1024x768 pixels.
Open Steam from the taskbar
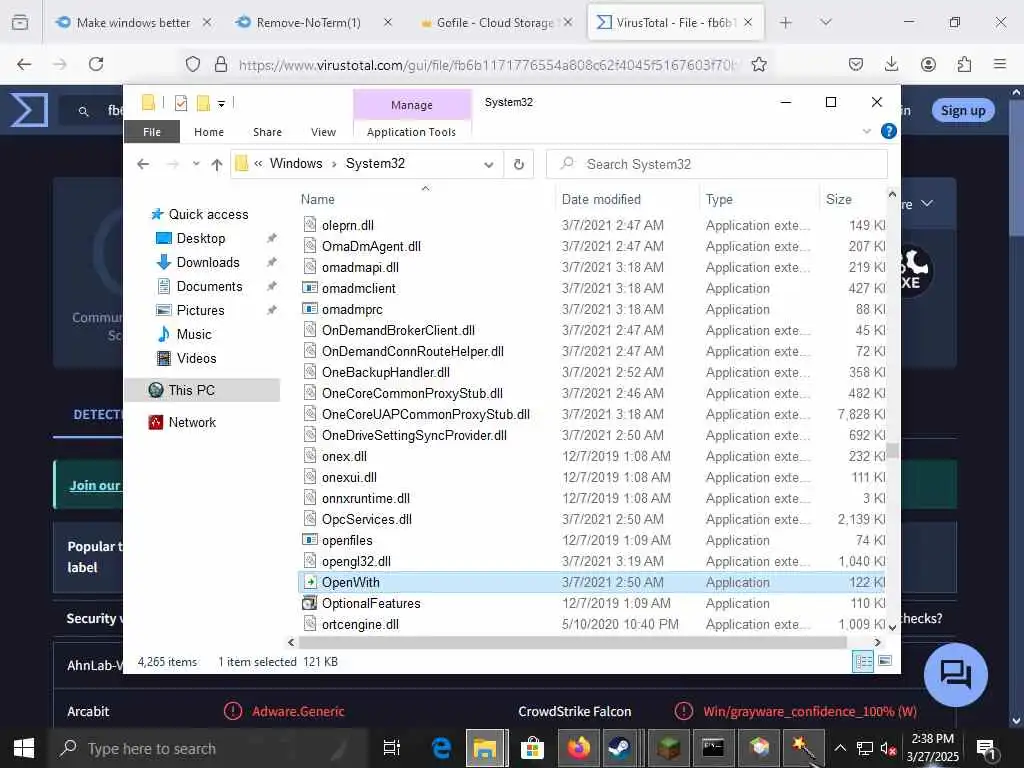point(619,748)
